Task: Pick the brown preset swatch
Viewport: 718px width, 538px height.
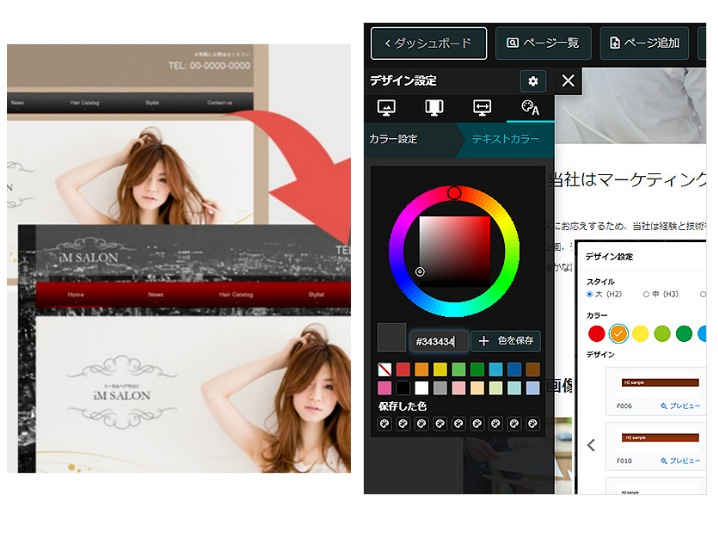Action: click(x=533, y=370)
